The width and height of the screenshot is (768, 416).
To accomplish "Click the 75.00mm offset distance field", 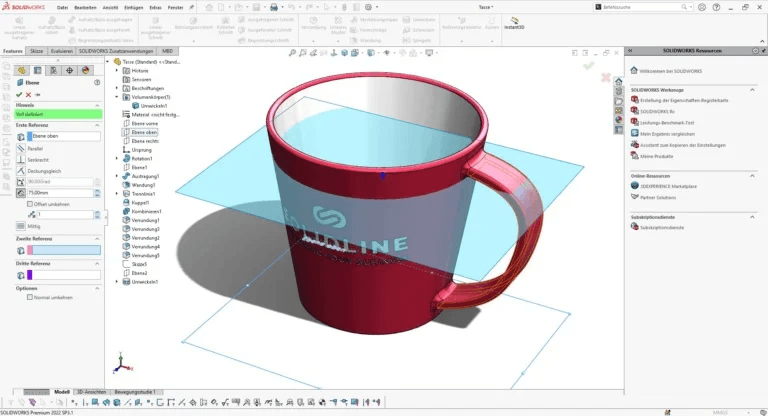I will (58, 193).
